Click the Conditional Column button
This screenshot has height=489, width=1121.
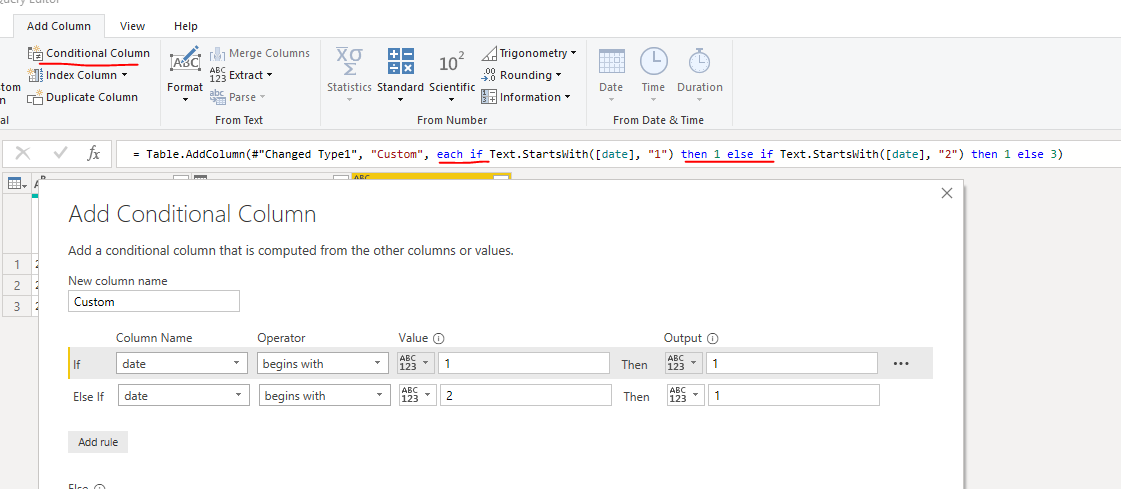click(x=89, y=53)
